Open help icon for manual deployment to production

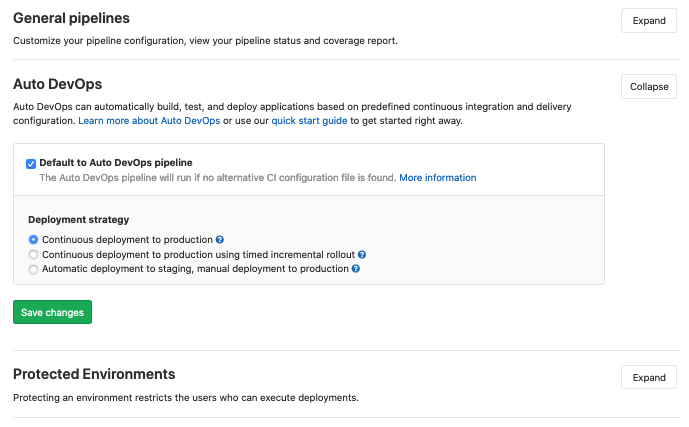click(x=355, y=269)
